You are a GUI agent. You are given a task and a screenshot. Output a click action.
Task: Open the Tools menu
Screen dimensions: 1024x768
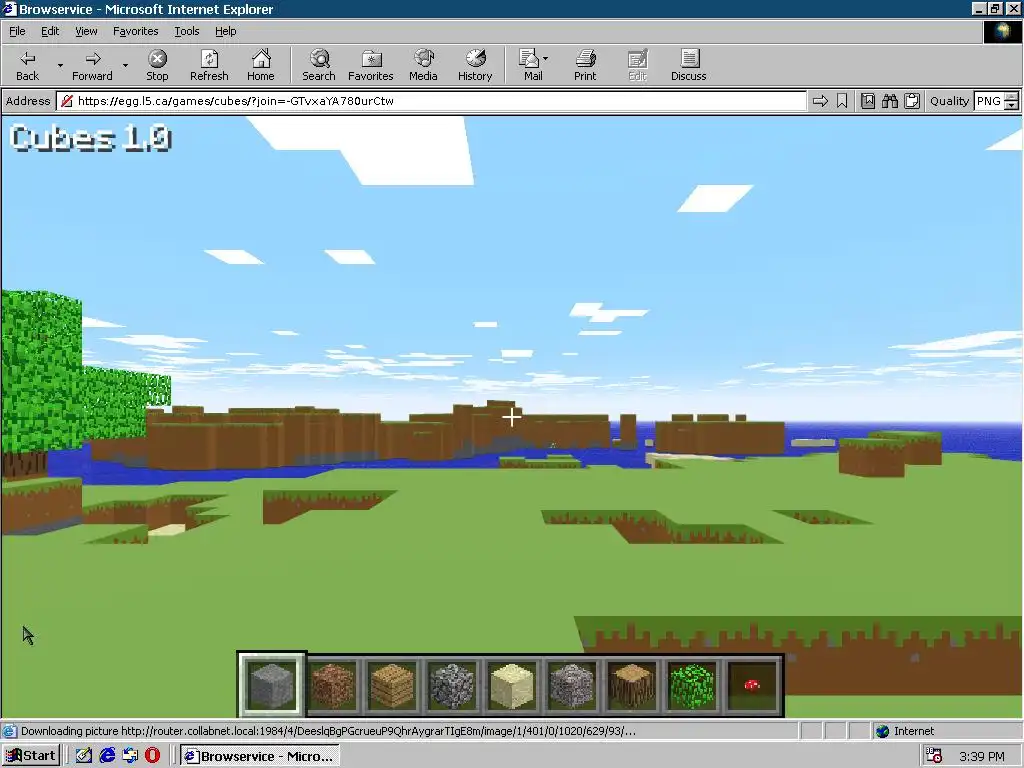(x=186, y=31)
